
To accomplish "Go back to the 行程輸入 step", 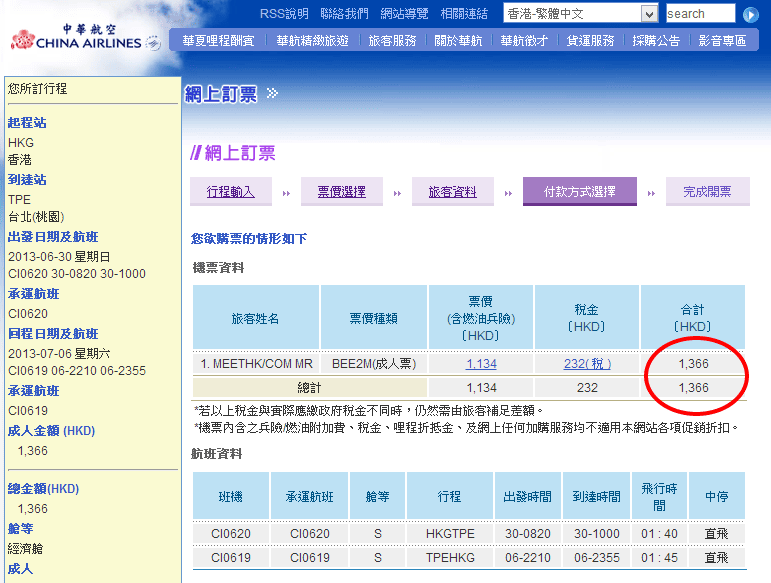I will coord(231,192).
